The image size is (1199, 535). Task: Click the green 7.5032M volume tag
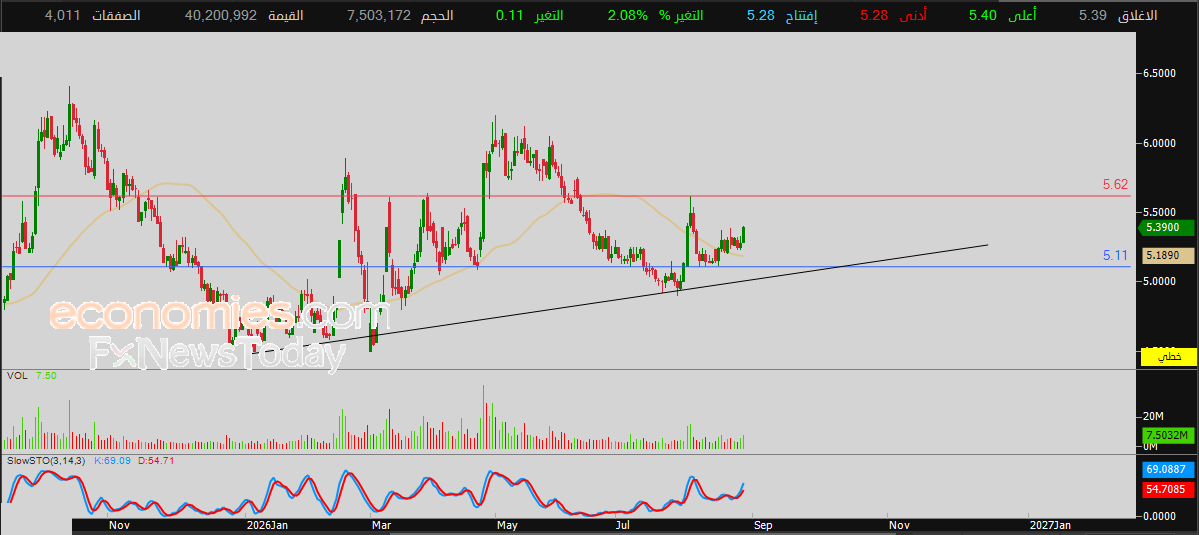coord(1168,435)
